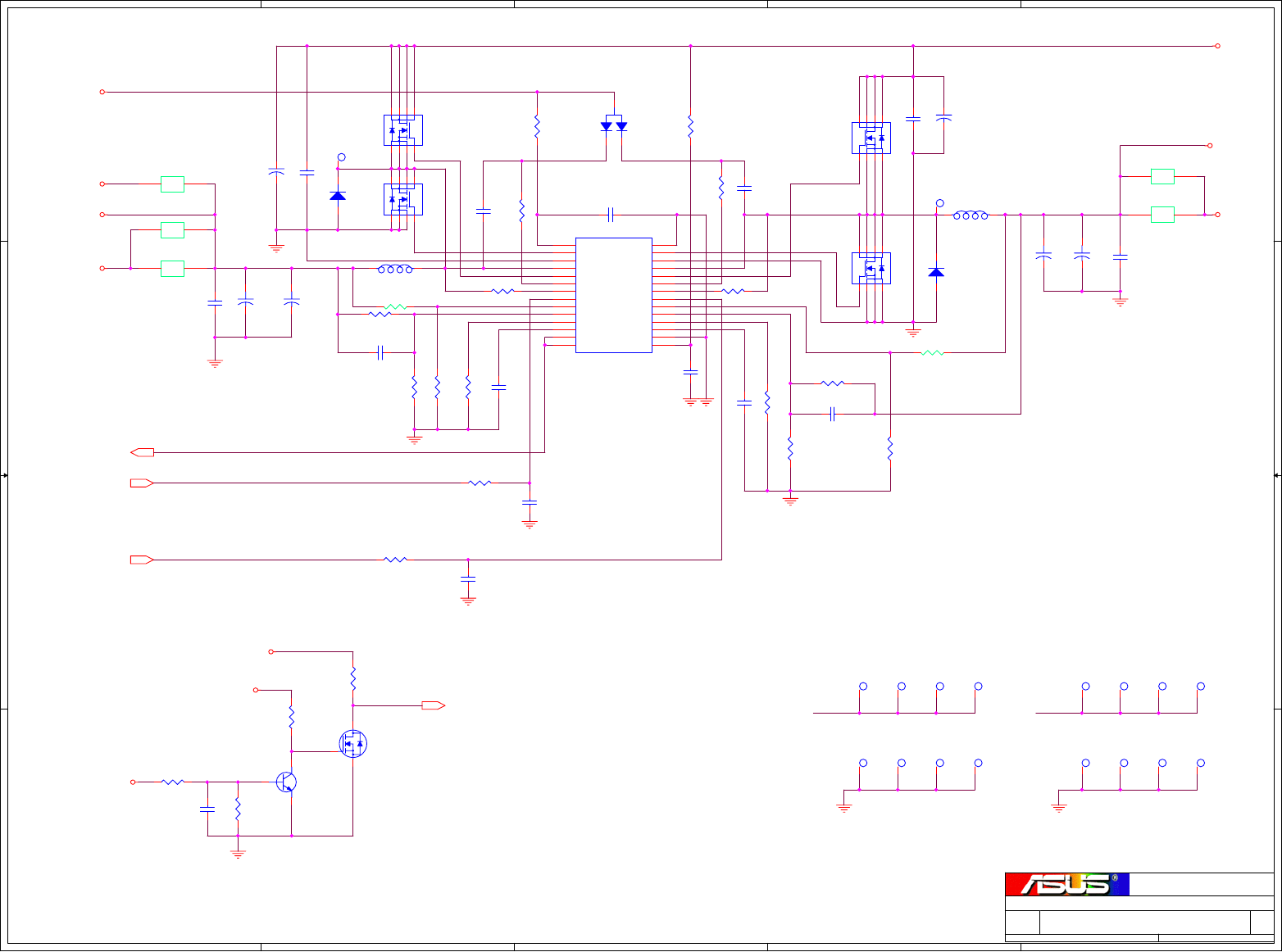Screen dimensions: 1282x952
Task: Select the lower-right MOSFET package
Action: 871,268
